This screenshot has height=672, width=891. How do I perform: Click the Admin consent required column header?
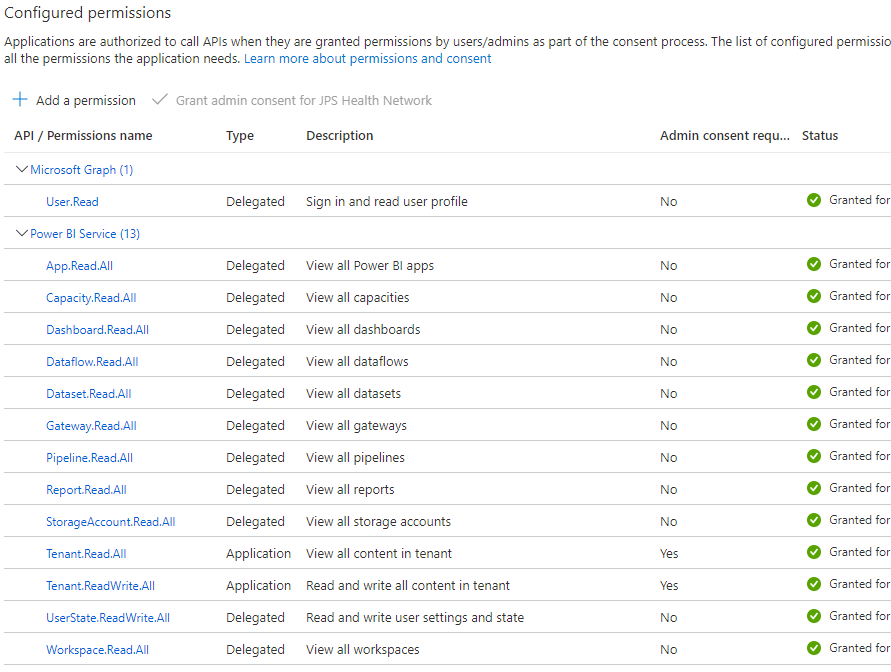[x=725, y=136]
